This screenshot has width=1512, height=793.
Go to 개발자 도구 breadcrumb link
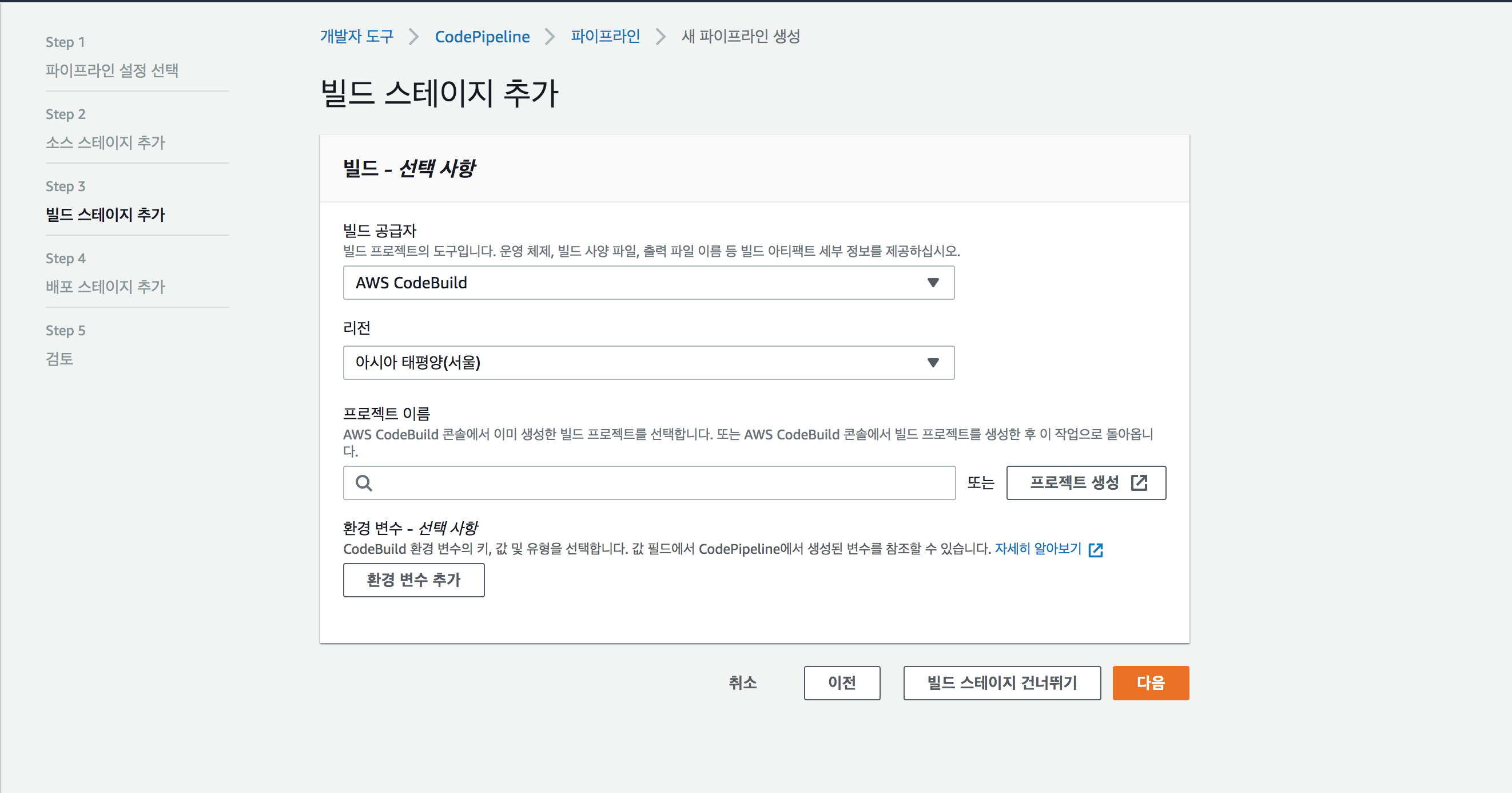click(x=356, y=37)
